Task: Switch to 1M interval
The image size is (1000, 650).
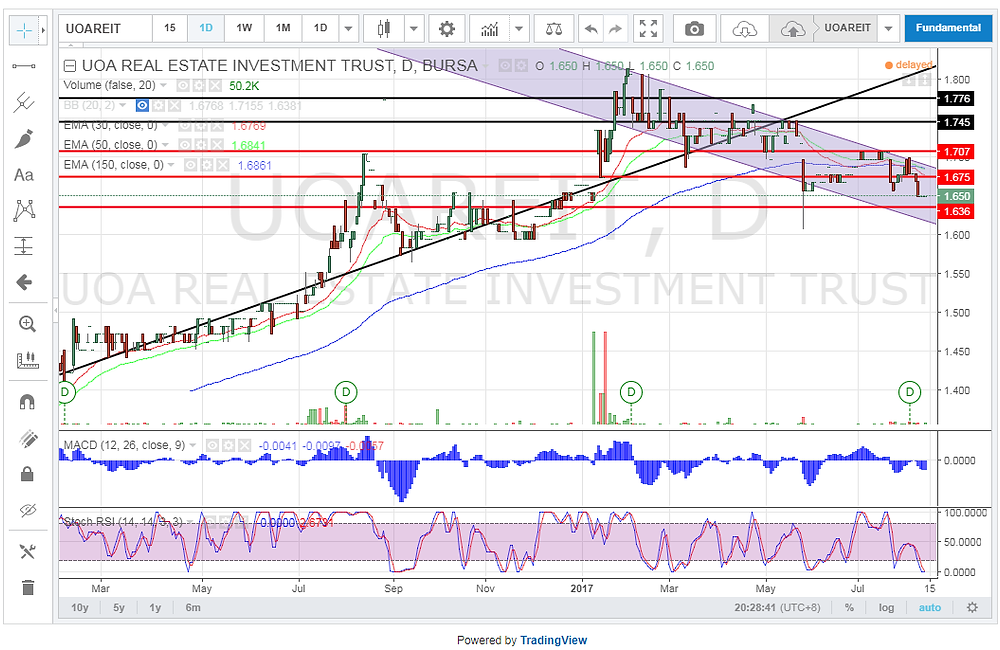Action: (x=283, y=28)
